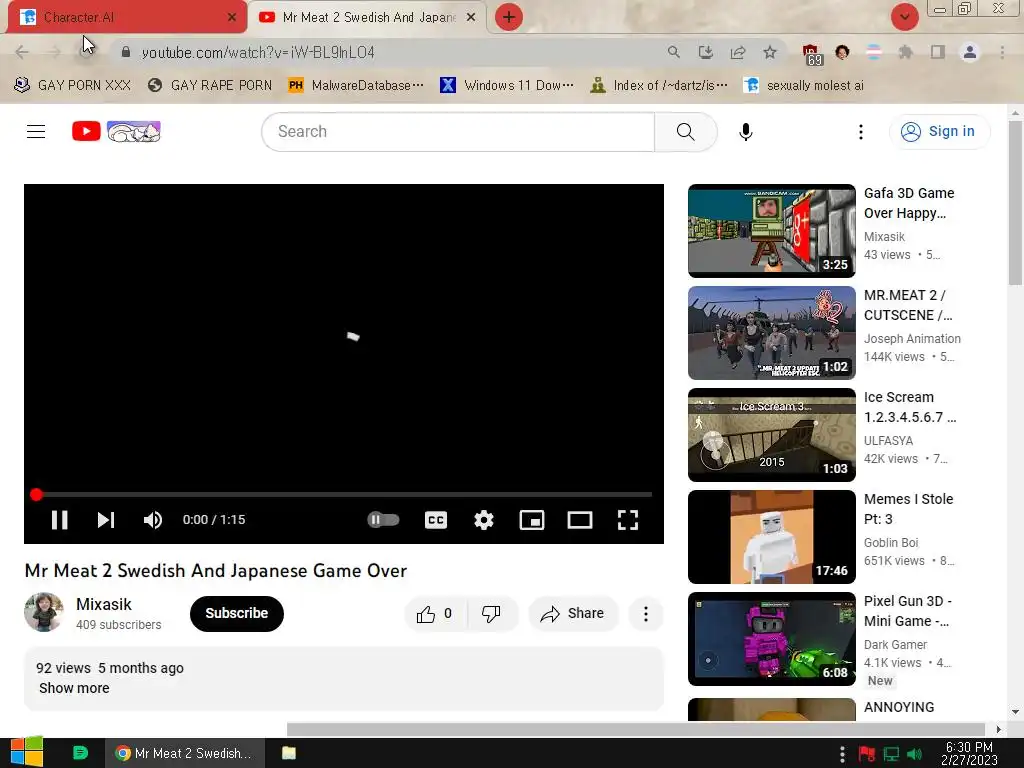Enter fullscreen mode
Viewport: 1024px width, 768px height.
click(628, 520)
